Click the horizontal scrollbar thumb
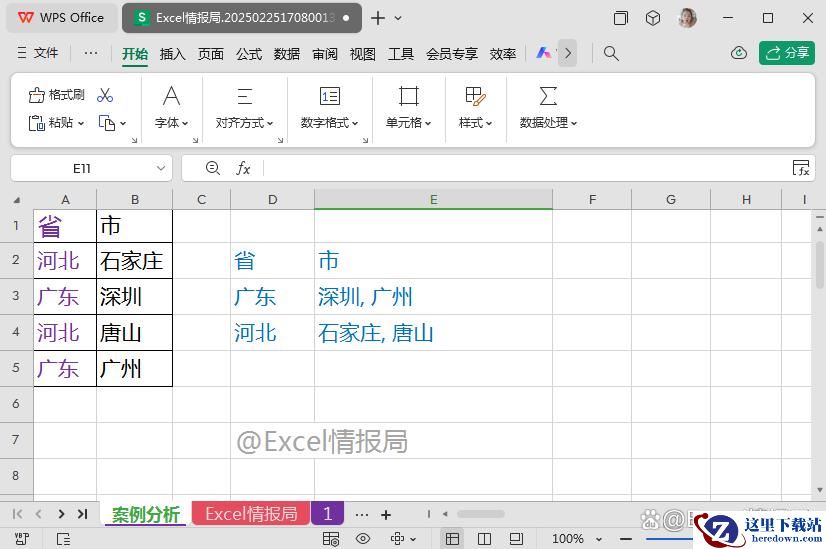The height and width of the screenshot is (549, 826). coord(480,514)
